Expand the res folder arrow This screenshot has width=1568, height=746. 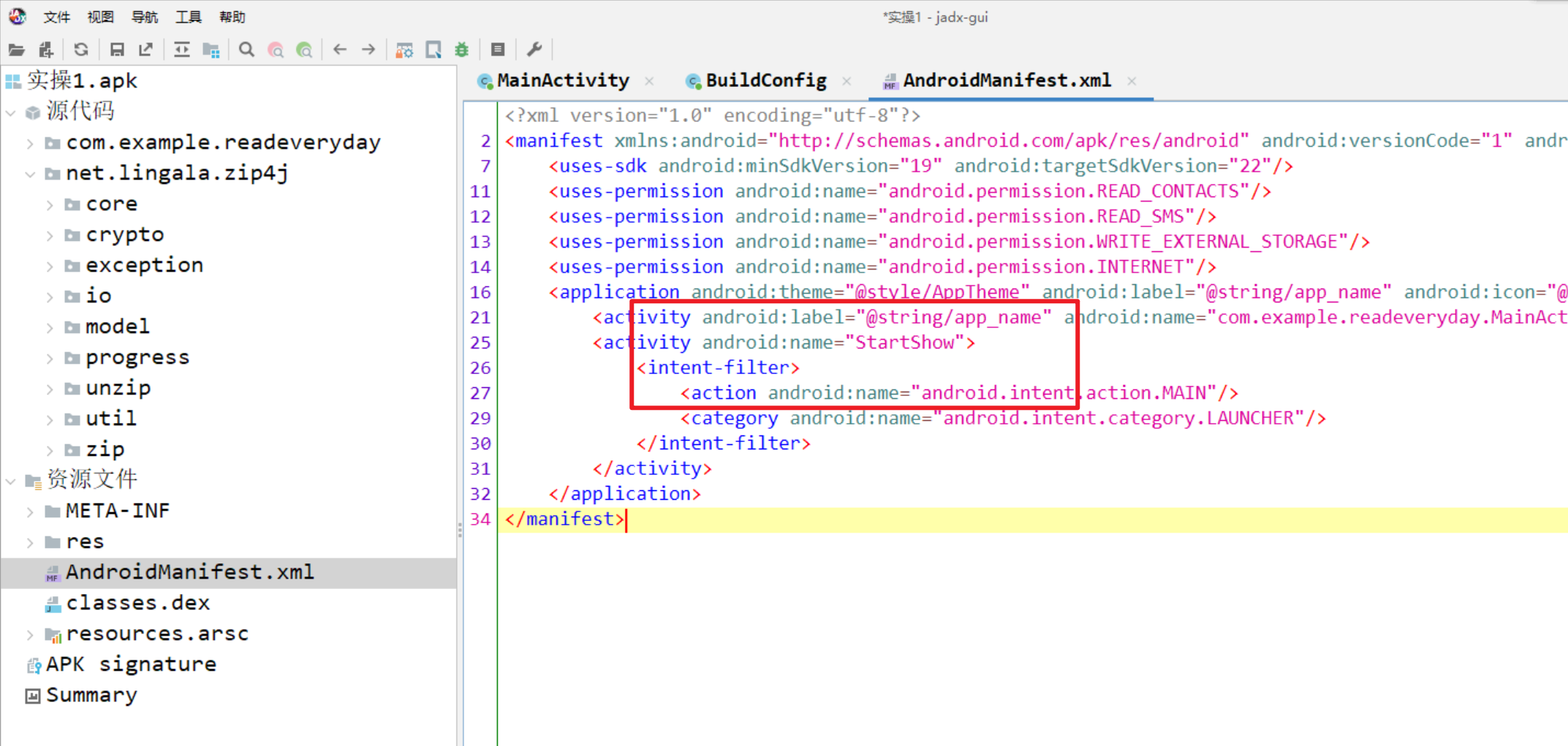pos(30,542)
